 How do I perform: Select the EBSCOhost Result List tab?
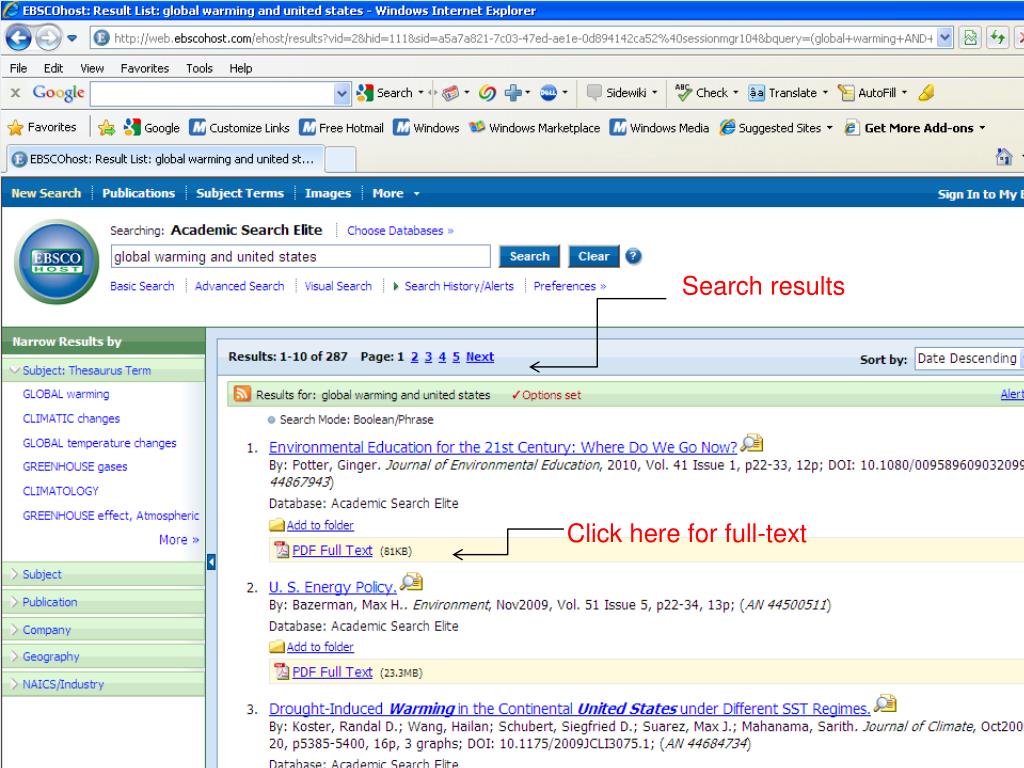(165, 159)
